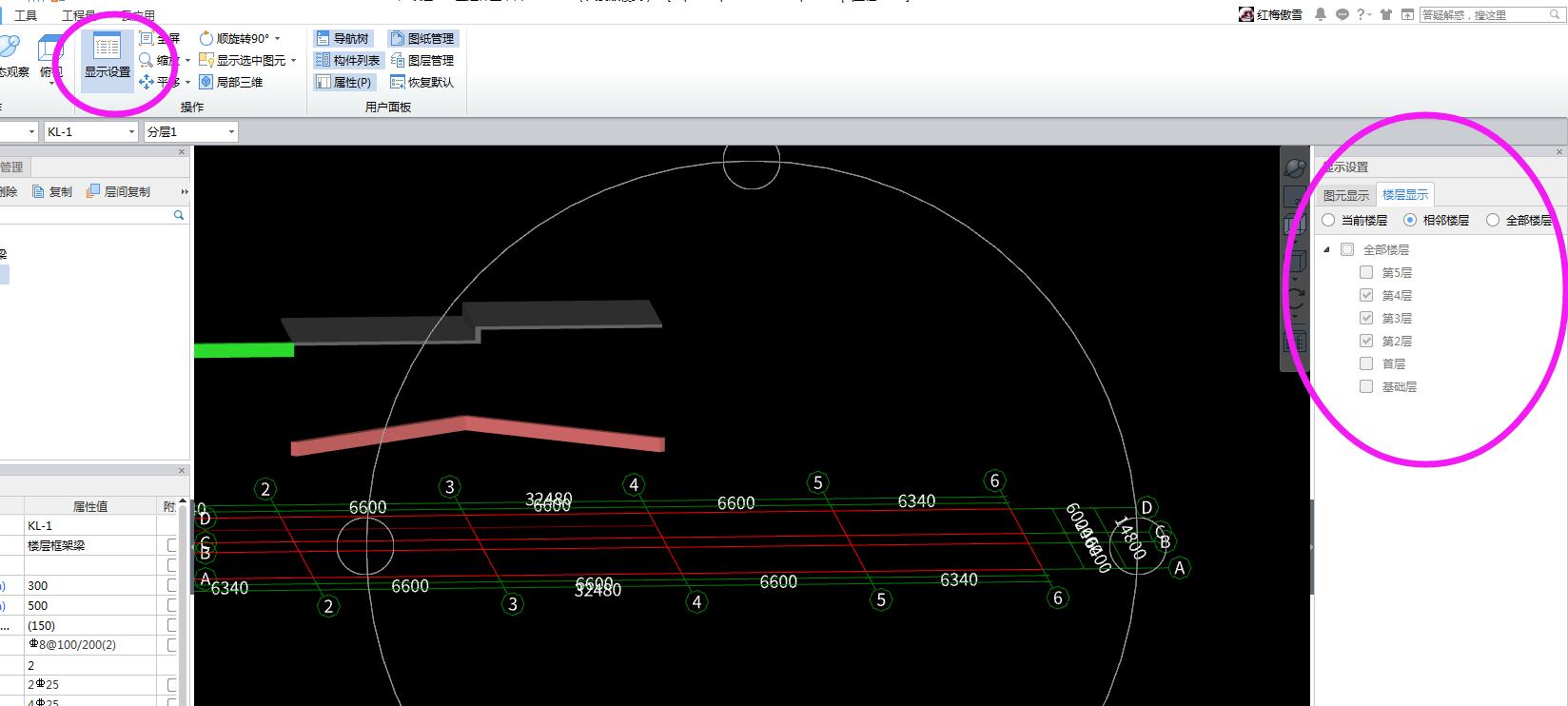The height and width of the screenshot is (706, 1568).
Task: Click the display list icon in viewport sidebar
Action: point(1295,342)
